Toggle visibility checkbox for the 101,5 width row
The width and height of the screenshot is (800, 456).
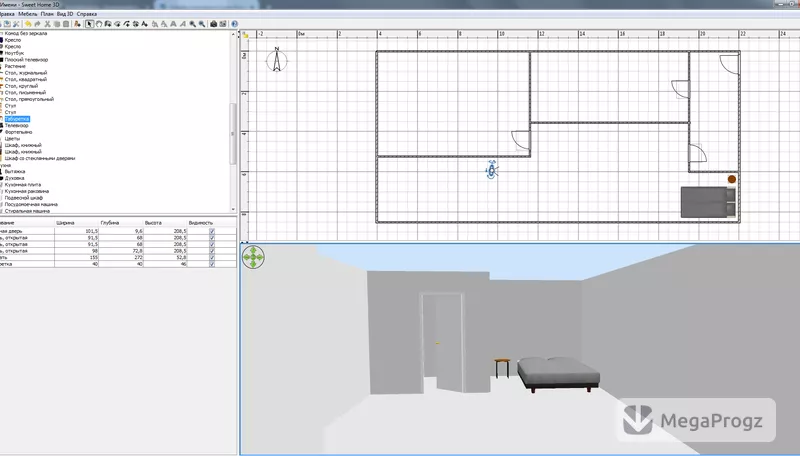coord(212,231)
